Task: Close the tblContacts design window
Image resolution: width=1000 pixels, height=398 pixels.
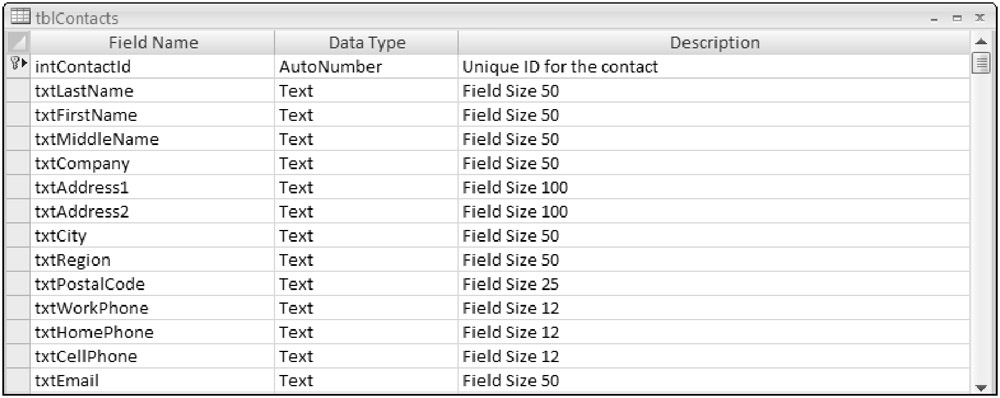Action: 980,19
